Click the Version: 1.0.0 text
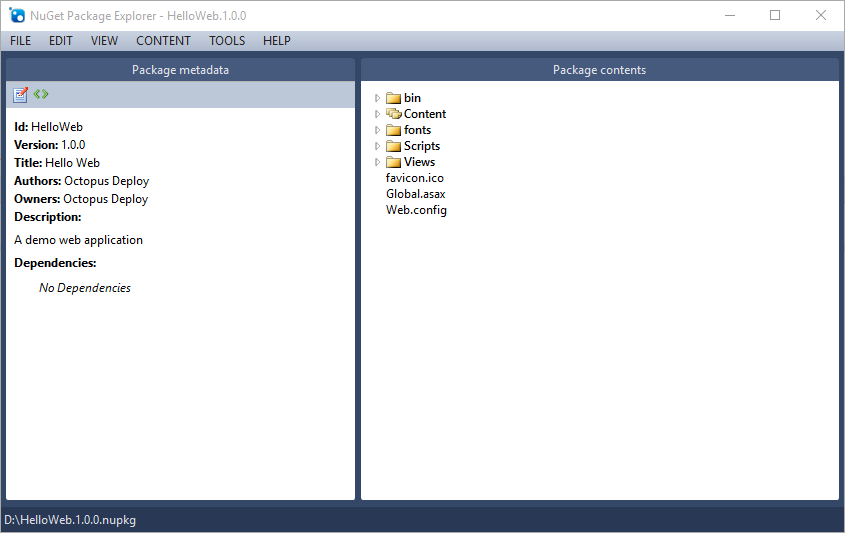This screenshot has width=845, height=533. pos(50,145)
